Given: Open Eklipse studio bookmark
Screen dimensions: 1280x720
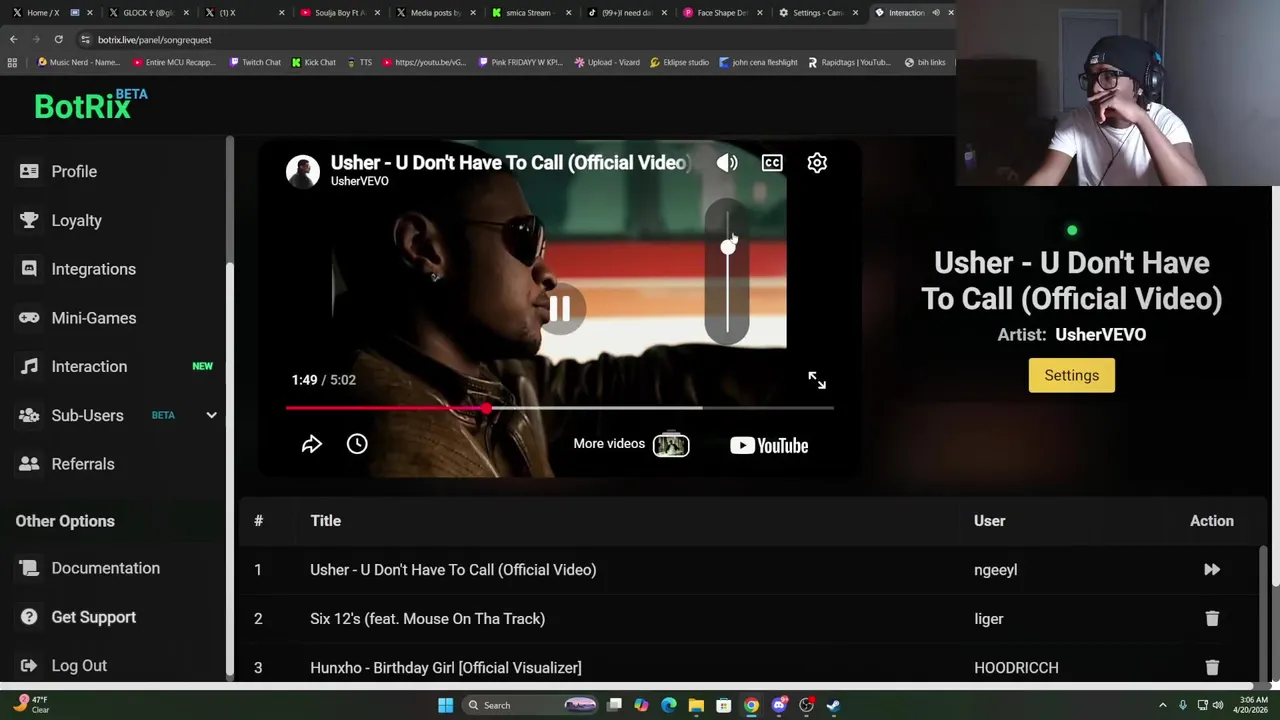Looking at the screenshot, I should click(679, 62).
